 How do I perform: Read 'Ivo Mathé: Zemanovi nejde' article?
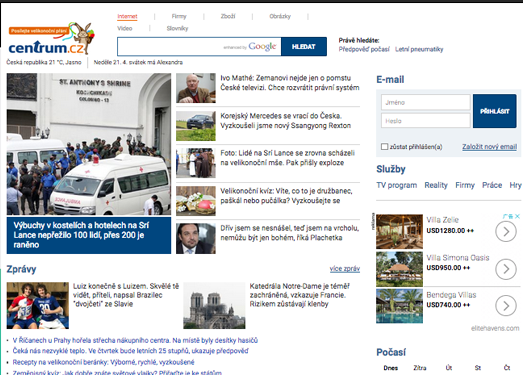290,83
